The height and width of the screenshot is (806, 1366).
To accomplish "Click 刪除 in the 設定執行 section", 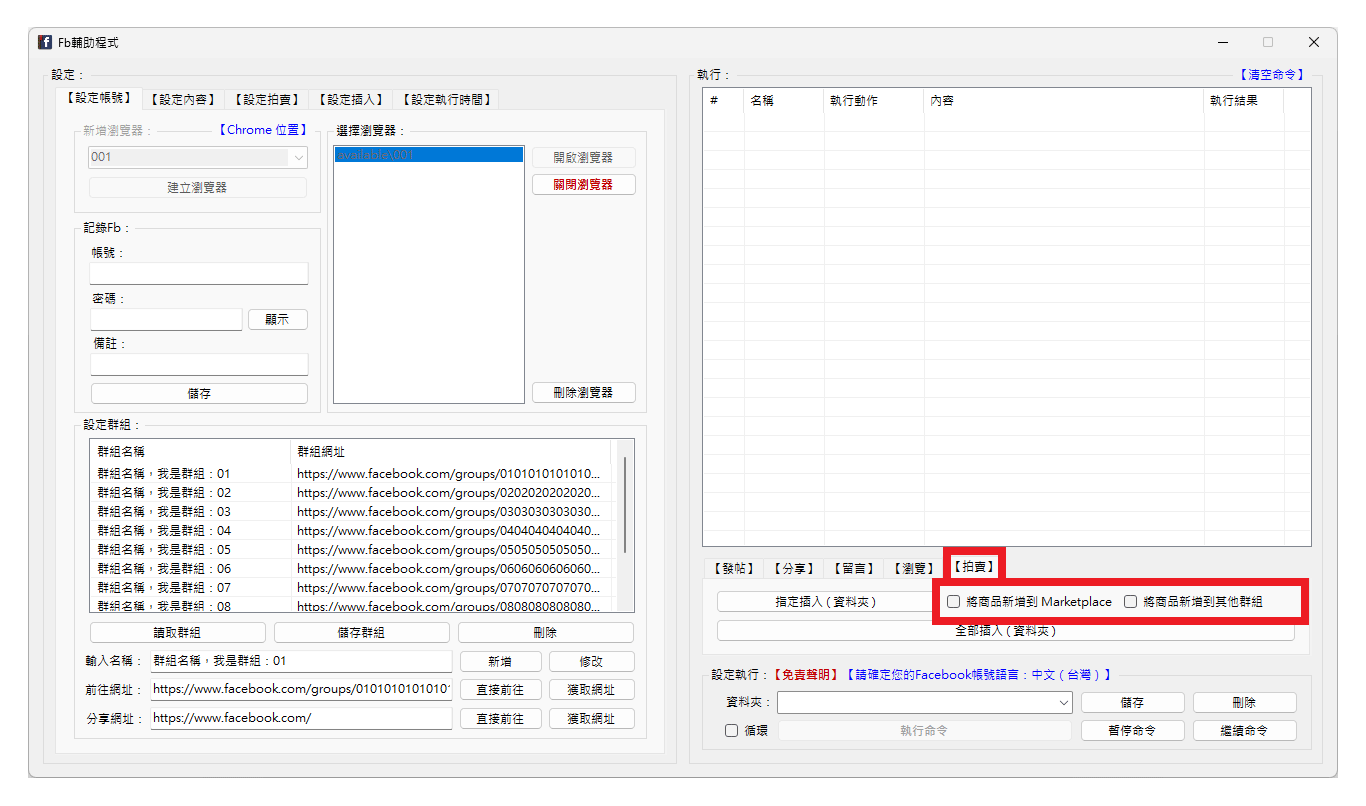I will (x=1245, y=703).
